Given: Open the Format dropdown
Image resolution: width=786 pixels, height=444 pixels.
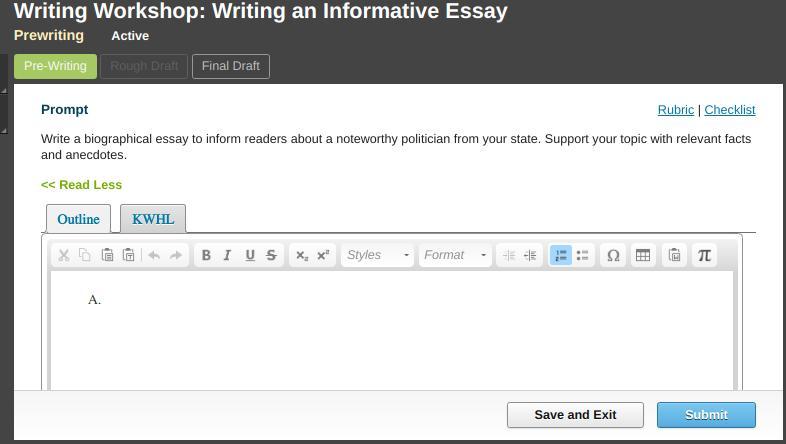Looking at the screenshot, I should 455,255.
